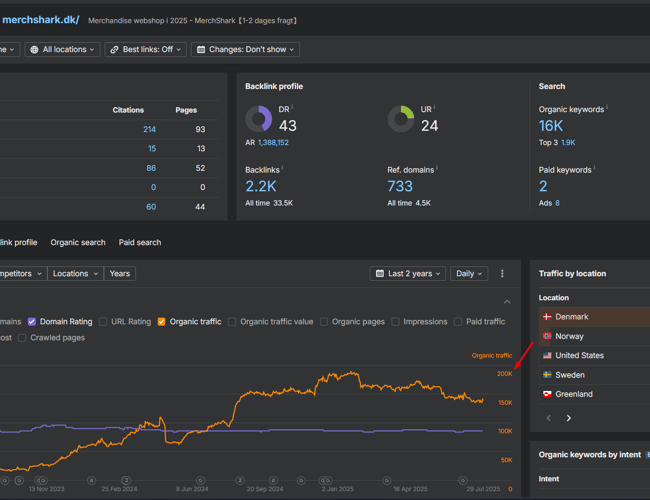Open the All locations dropdown
Viewport: 650px width, 500px height.
pos(62,49)
